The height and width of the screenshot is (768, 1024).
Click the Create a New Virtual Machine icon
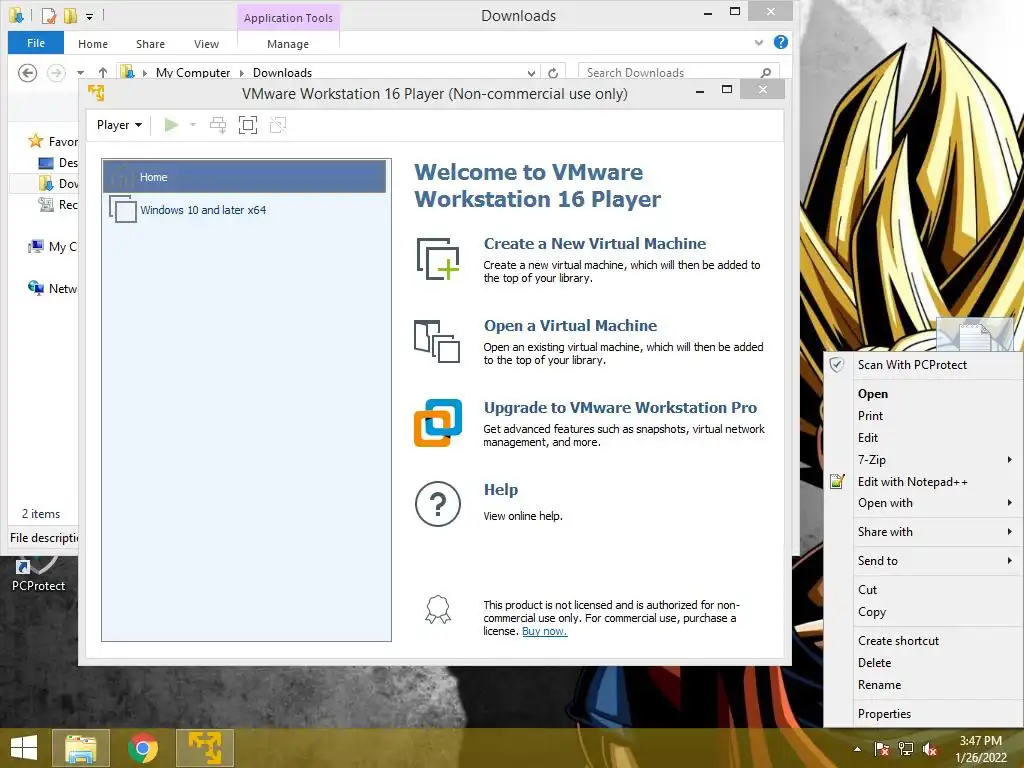[438, 259]
